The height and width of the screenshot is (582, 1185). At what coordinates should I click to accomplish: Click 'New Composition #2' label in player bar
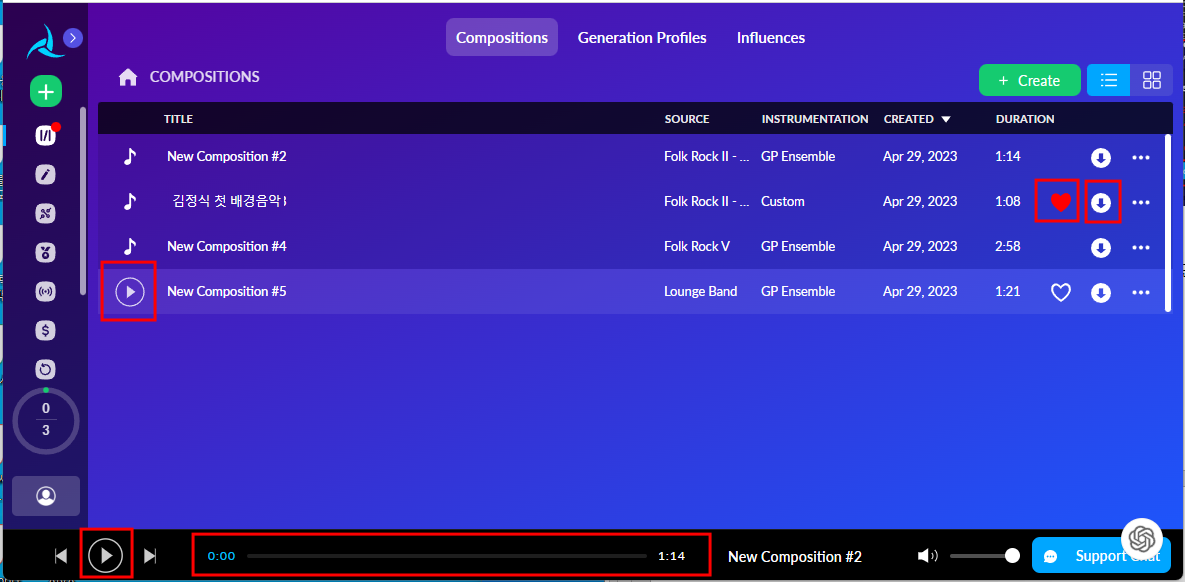tap(795, 557)
